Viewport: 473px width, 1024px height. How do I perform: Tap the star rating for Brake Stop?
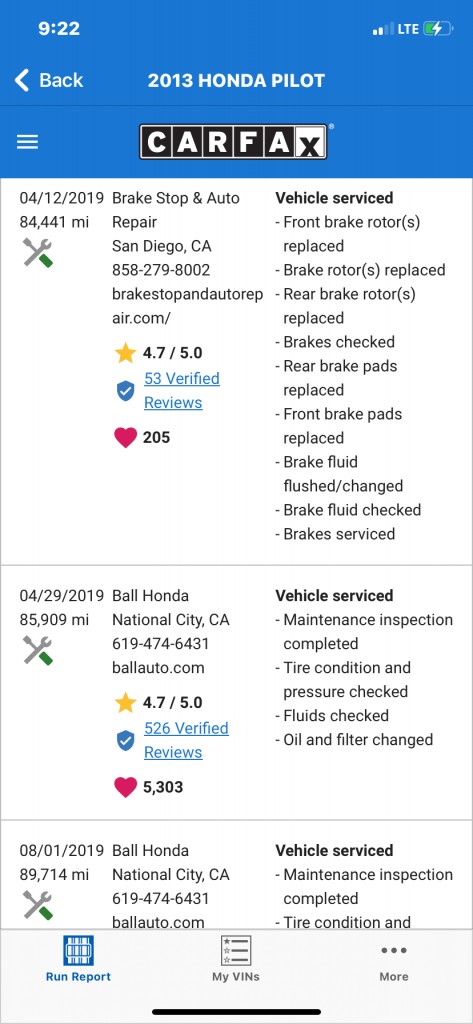pos(159,353)
